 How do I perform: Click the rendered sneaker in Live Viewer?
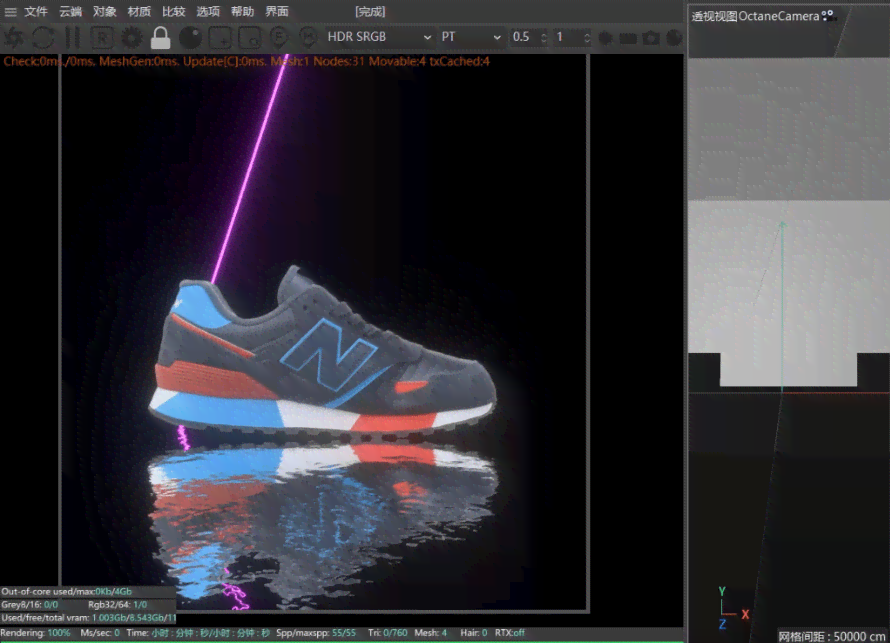tap(322, 354)
